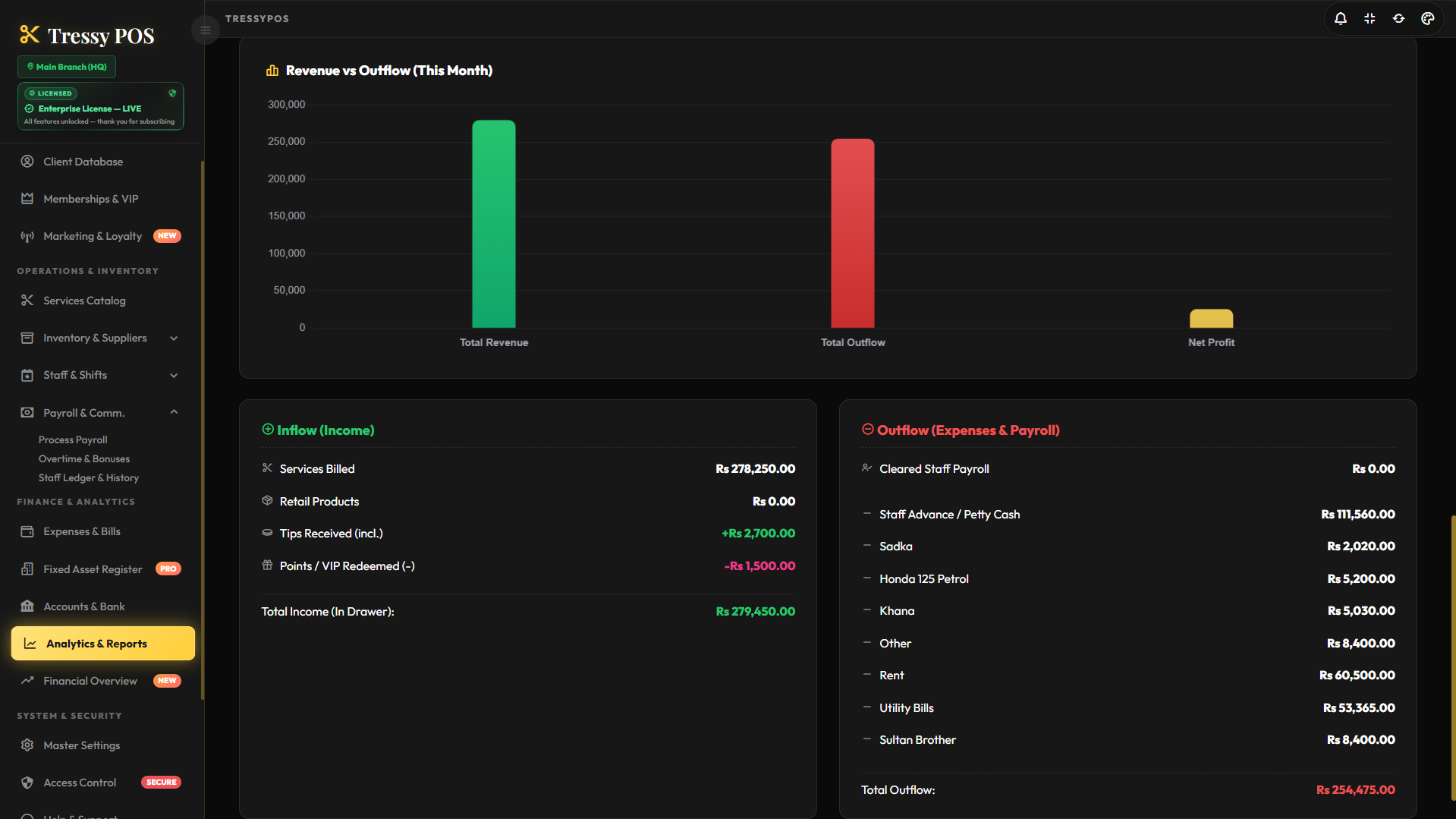Open Staff Ledger & History subpage
The width and height of the screenshot is (1456, 819).
89,477
